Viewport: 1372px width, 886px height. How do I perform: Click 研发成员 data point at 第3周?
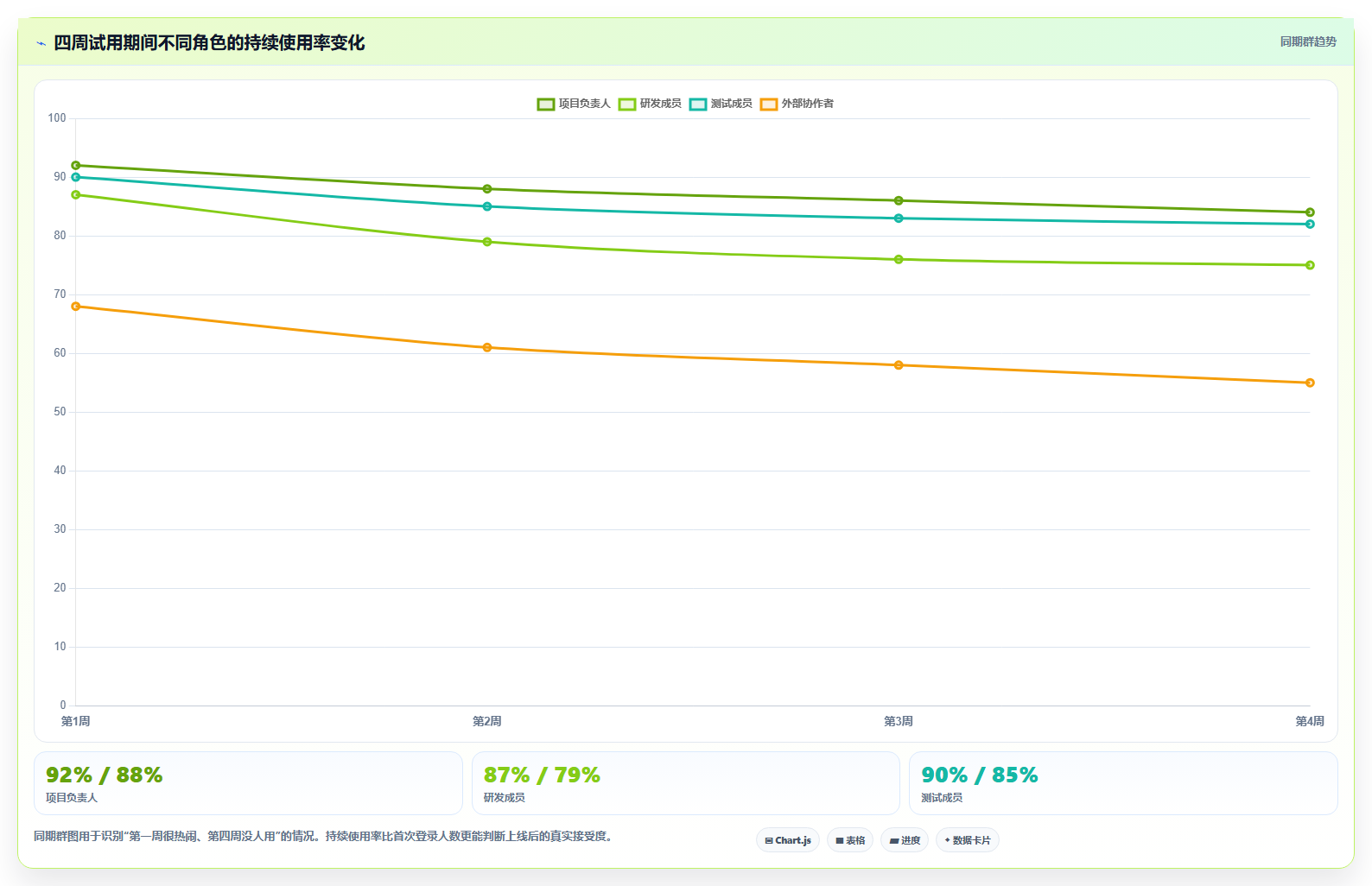coord(899,259)
